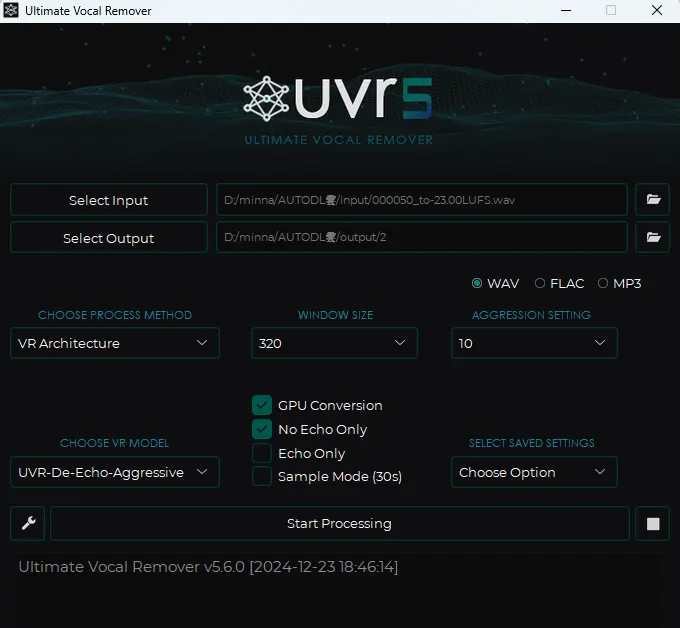This screenshot has height=628, width=680.
Task: Select MP3 output format
Action: (x=619, y=283)
